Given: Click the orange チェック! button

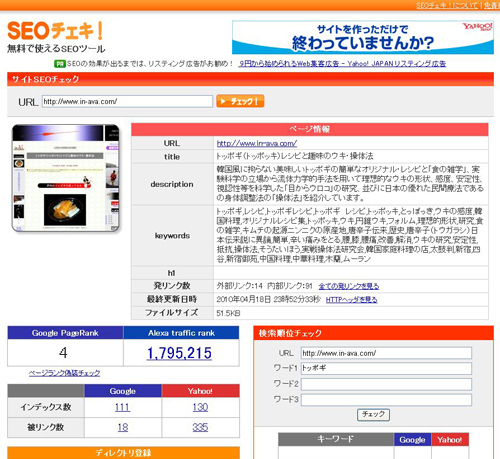Looking at the screenshot, I should (x=240, y=101).
